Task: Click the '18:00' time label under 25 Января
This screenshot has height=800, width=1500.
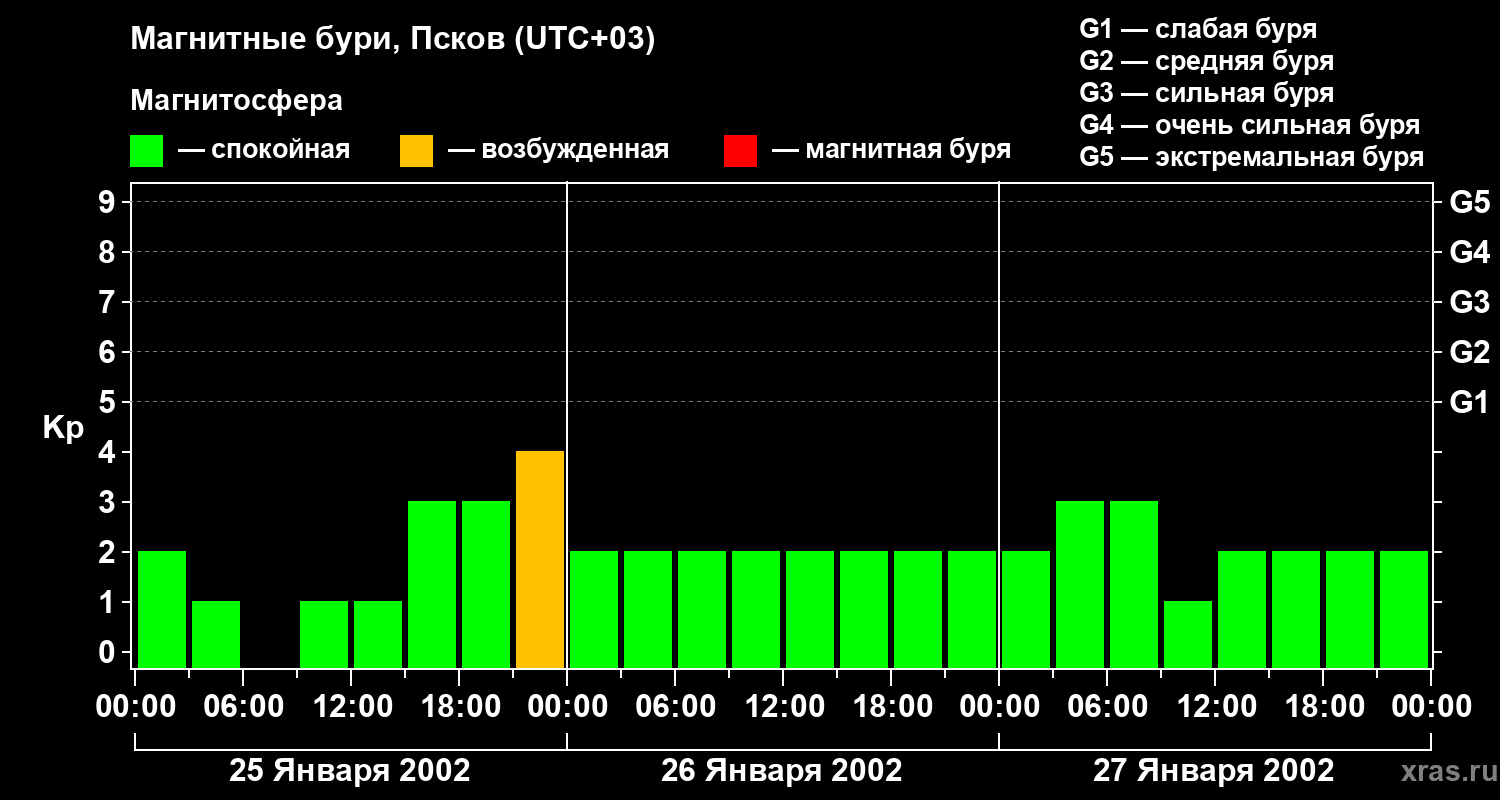Action: 459,708
